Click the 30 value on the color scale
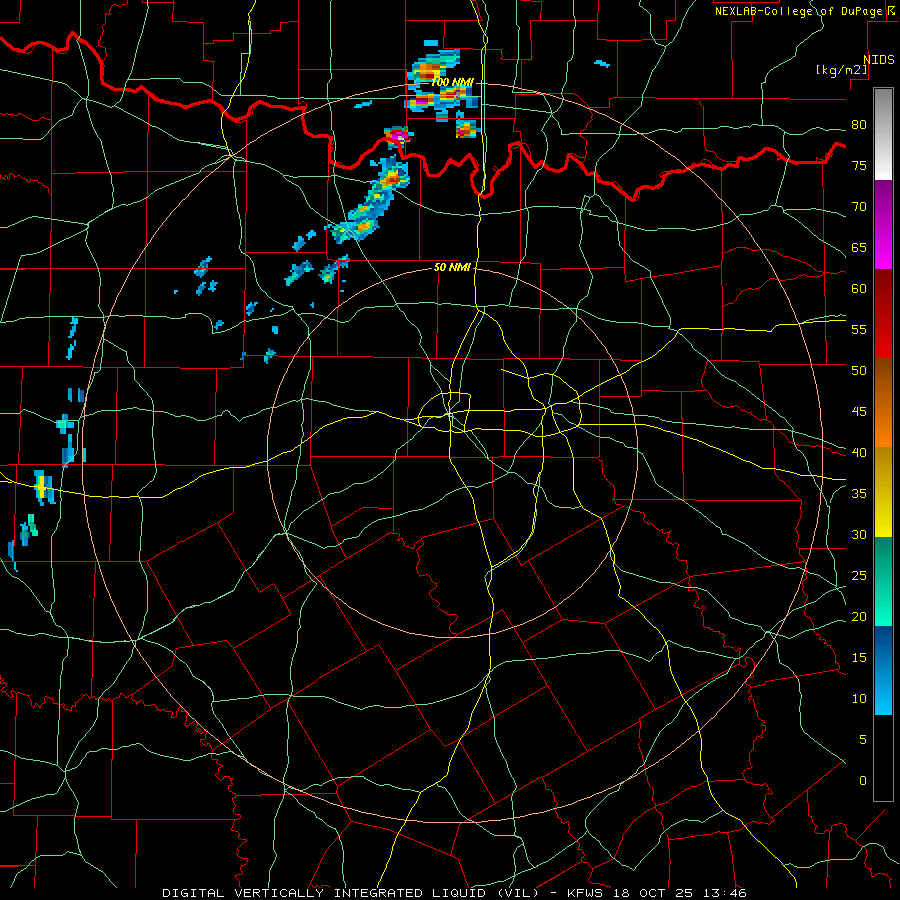 (859, 534)
